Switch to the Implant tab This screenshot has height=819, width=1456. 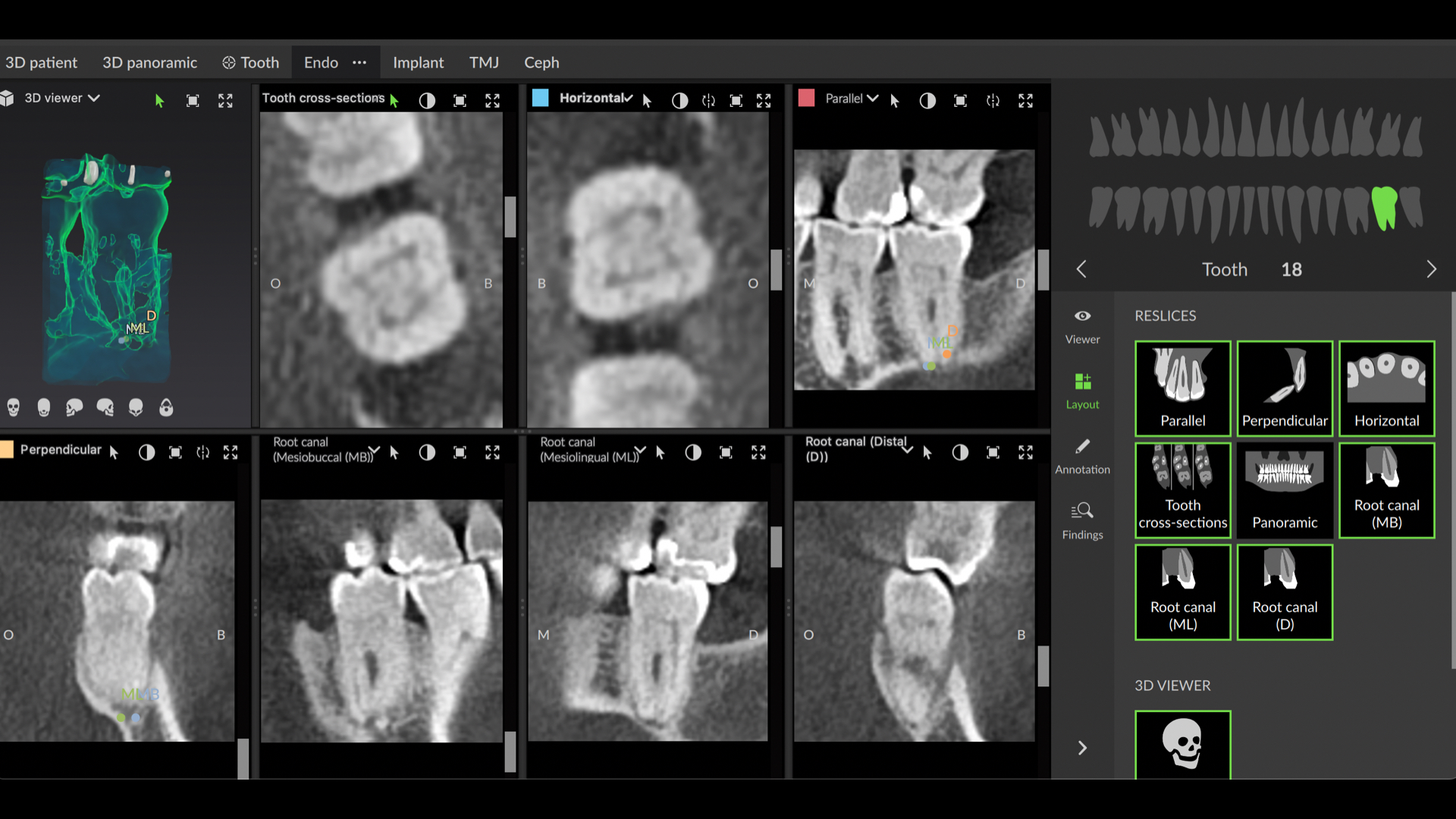[418, 62]
